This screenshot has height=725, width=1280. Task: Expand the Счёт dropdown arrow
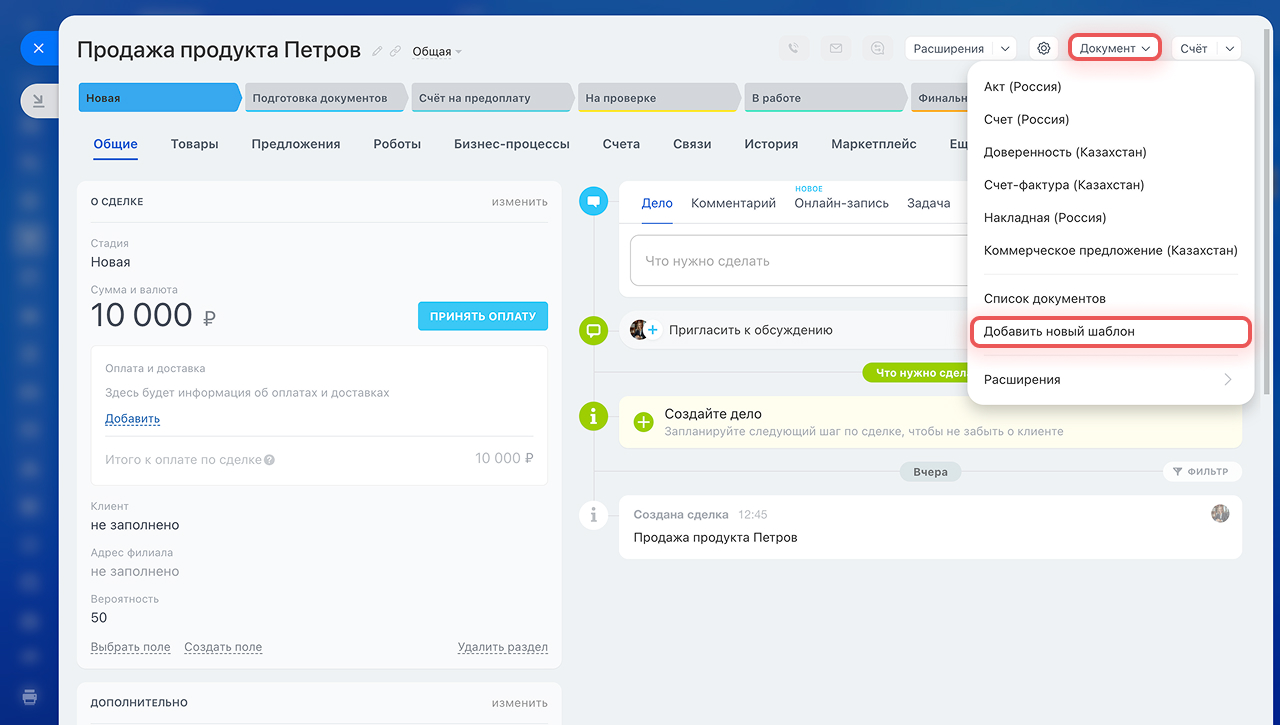pos(1229,48)
